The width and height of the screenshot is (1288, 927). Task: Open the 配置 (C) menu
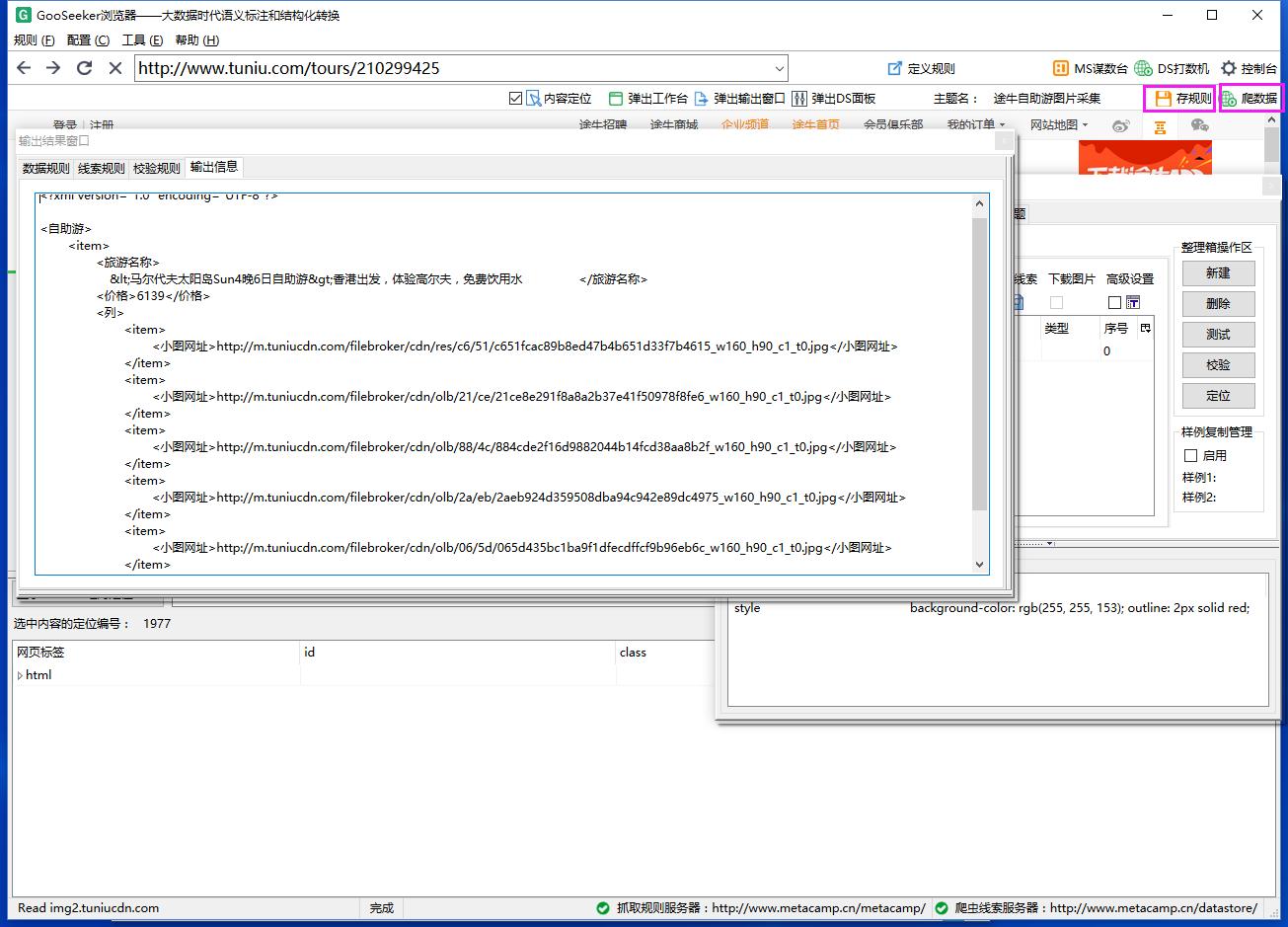coord(88,40)
